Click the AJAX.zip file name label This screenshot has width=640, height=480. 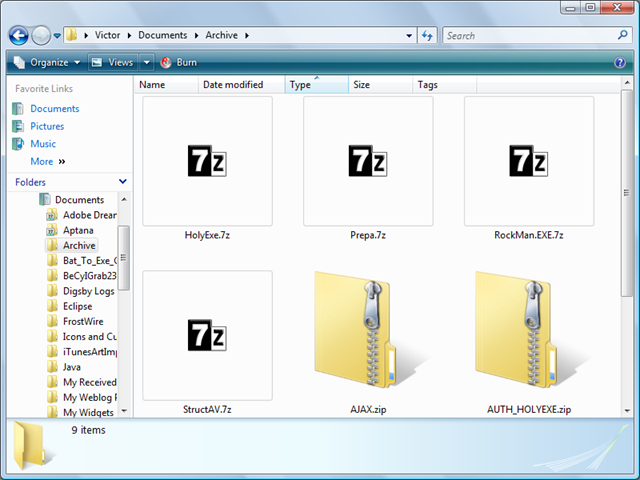click(x=368, y=409)
